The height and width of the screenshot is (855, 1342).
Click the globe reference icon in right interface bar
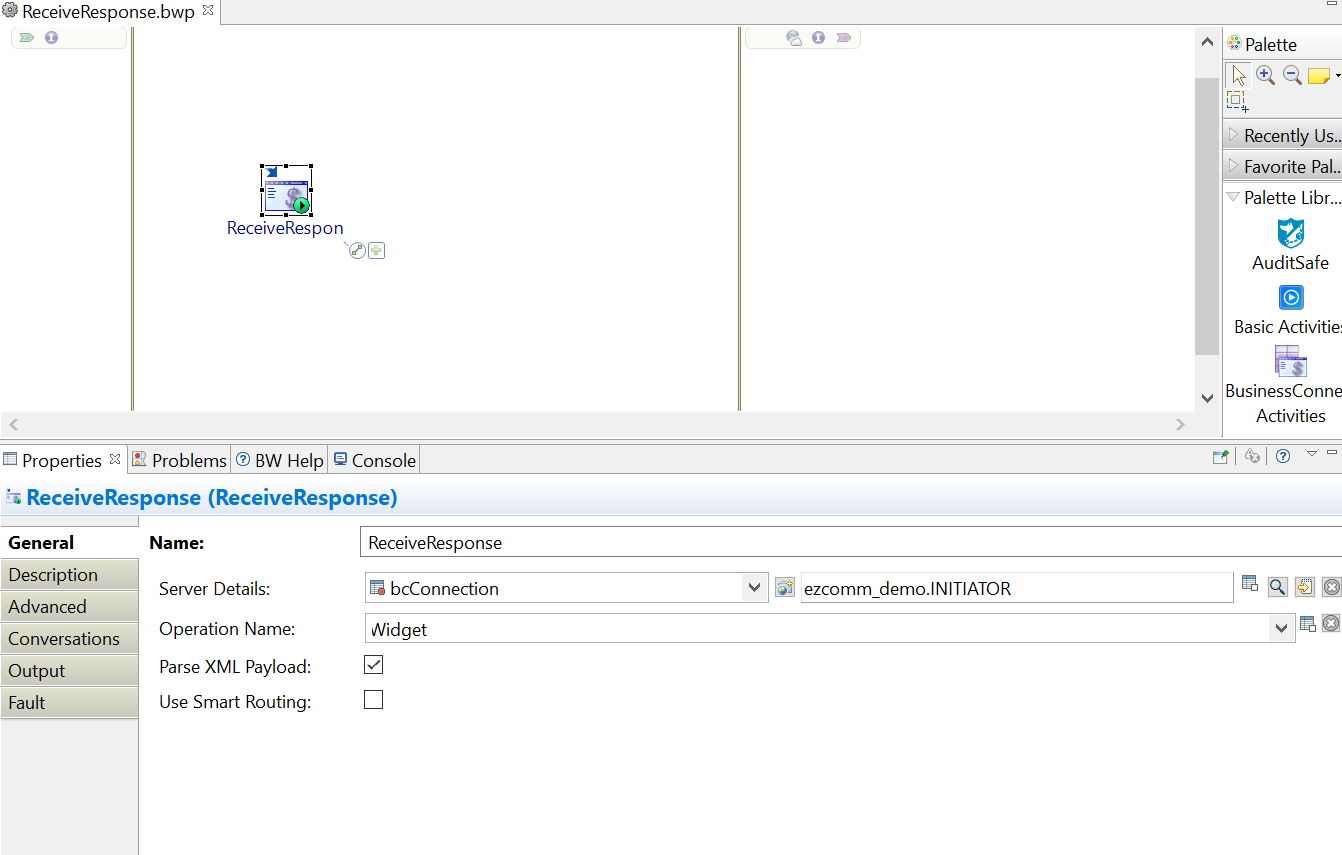[794, 38]
